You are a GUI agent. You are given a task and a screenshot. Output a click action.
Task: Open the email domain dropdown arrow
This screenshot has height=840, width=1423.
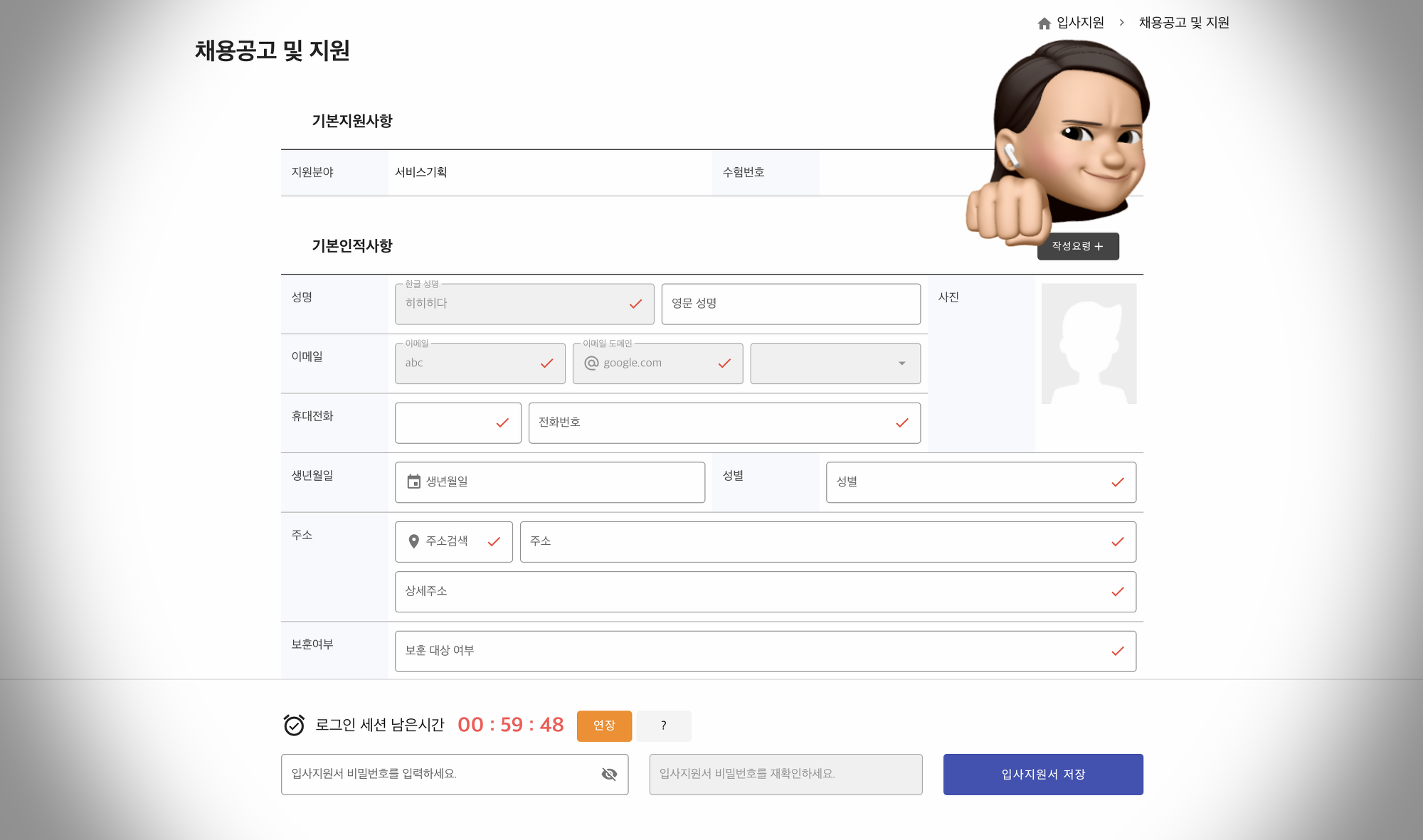[x=901, y=363]
